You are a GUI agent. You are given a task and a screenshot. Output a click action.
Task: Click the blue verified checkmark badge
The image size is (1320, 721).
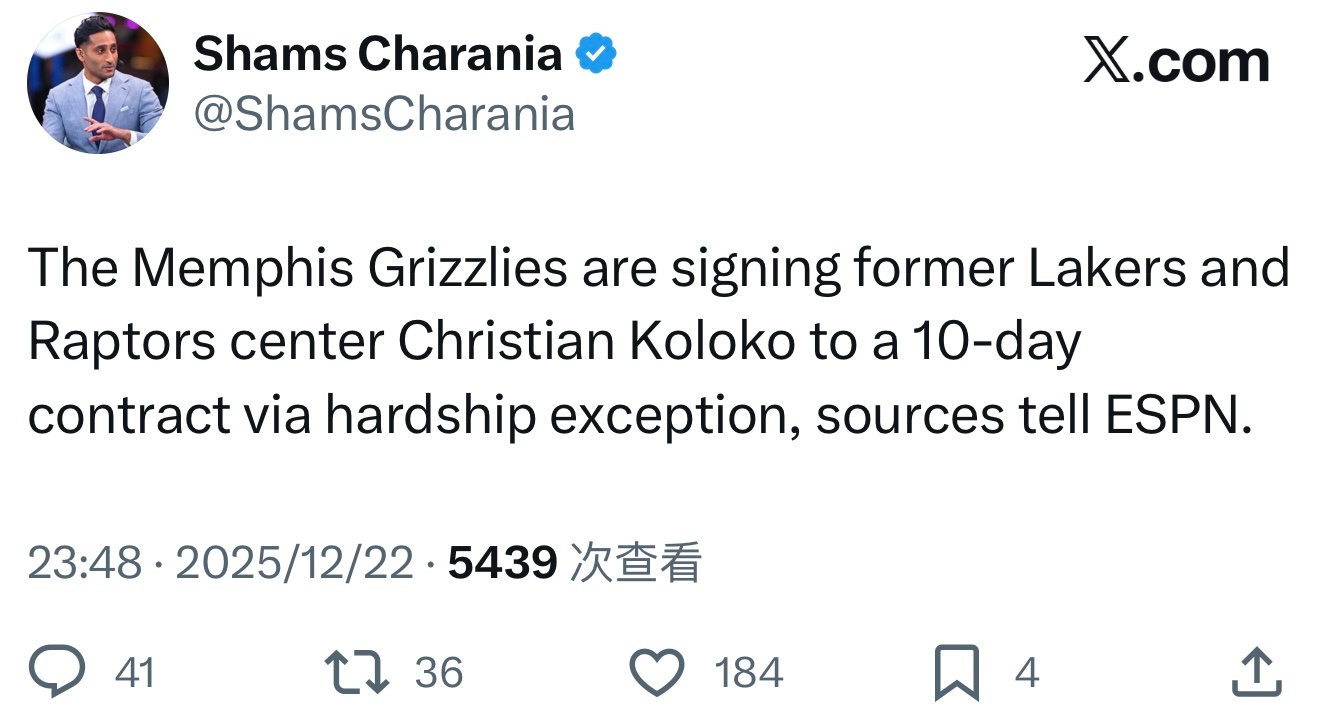(x=598, y=54)
